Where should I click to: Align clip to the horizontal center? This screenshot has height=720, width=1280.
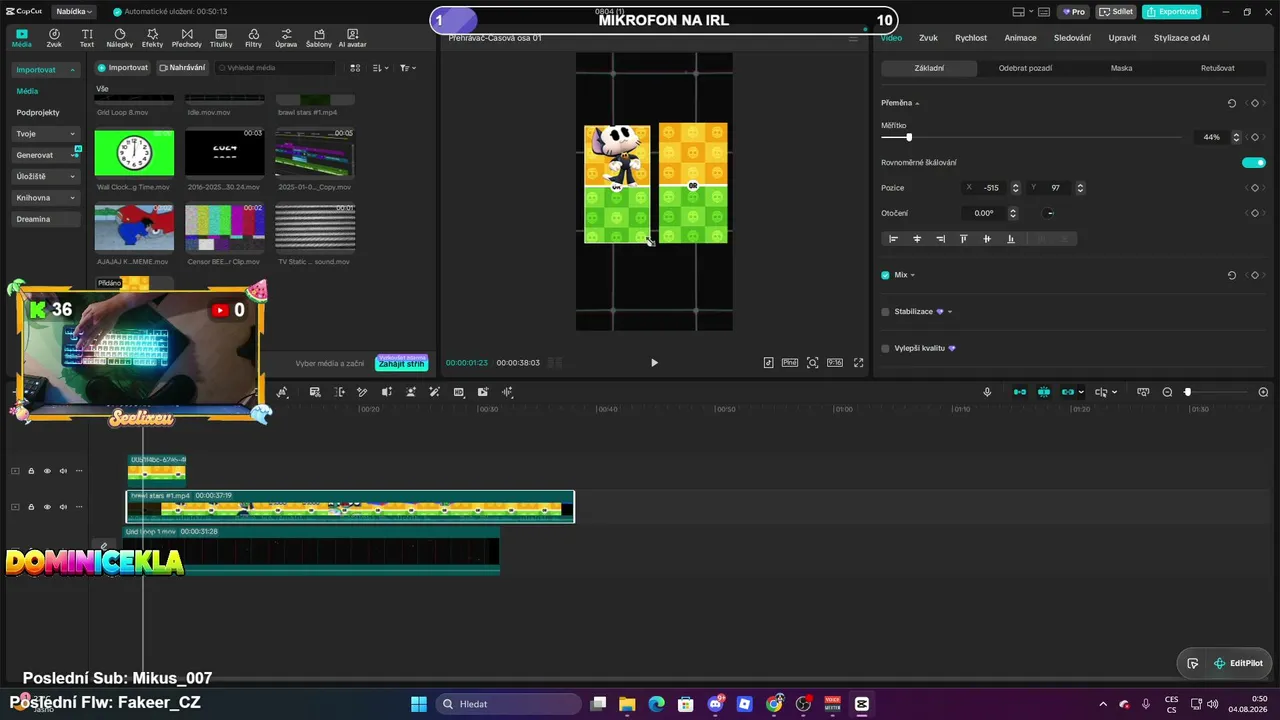pyautogui.click(x=917, y=239)
